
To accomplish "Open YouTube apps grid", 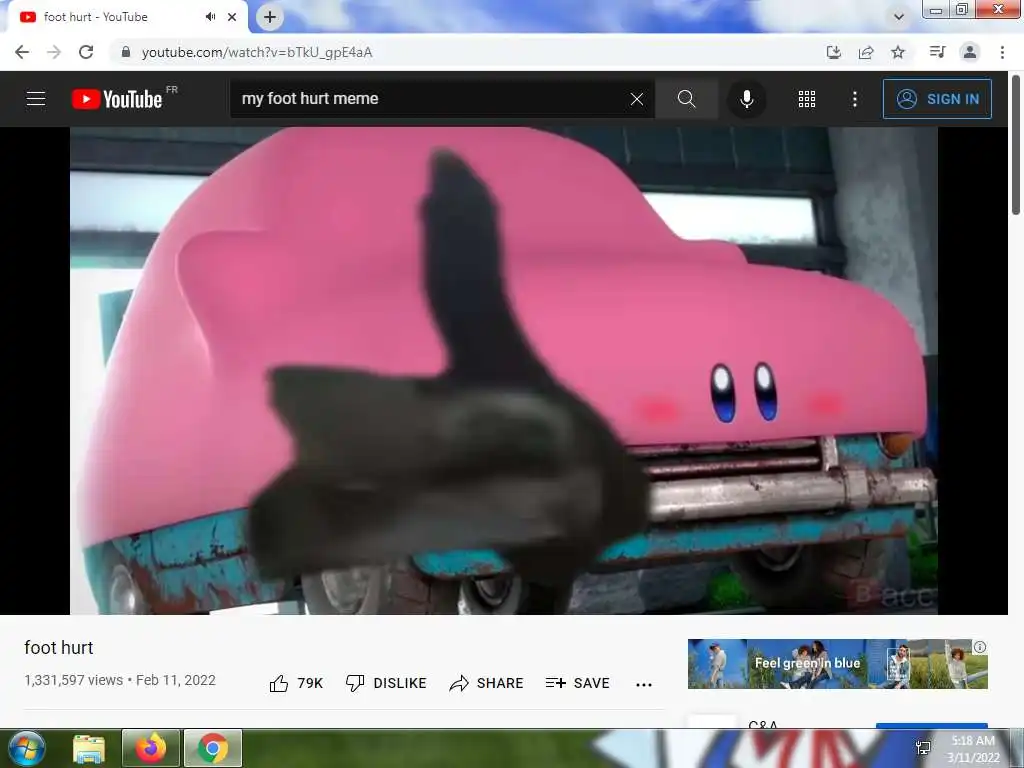I will 807,99.
